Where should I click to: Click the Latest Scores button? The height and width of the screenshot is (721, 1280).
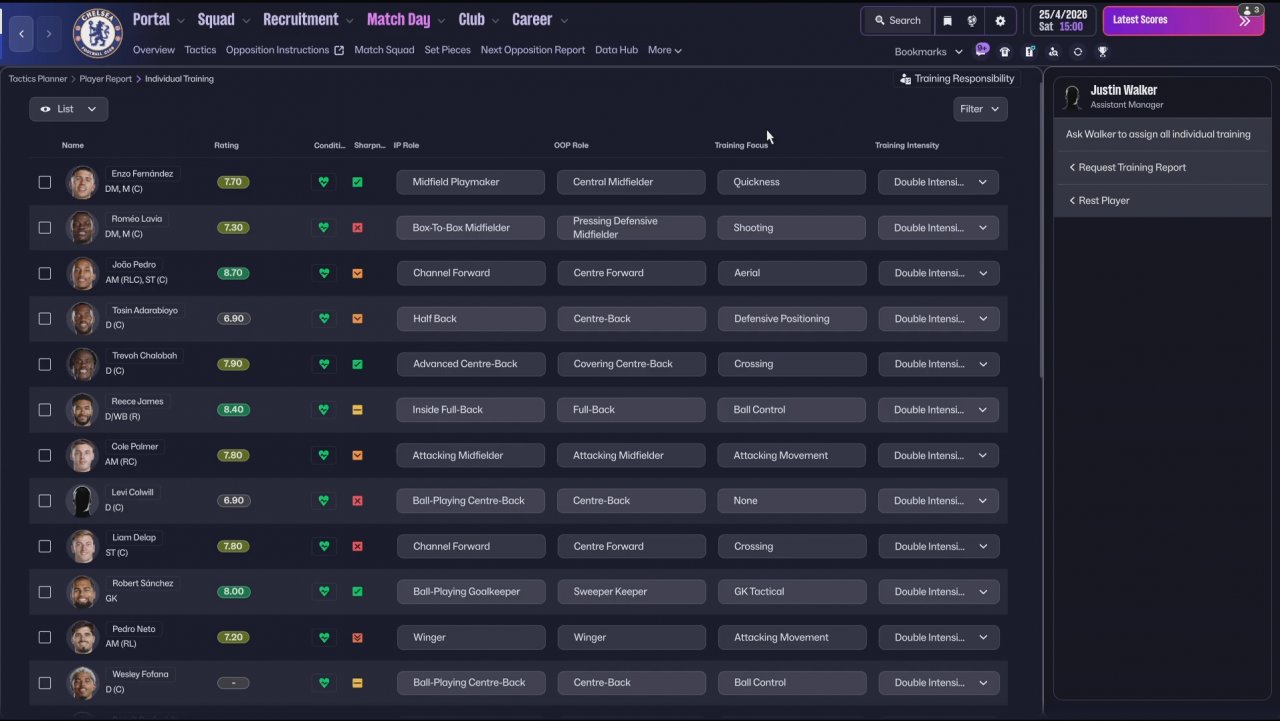[x=1183, y=20]
